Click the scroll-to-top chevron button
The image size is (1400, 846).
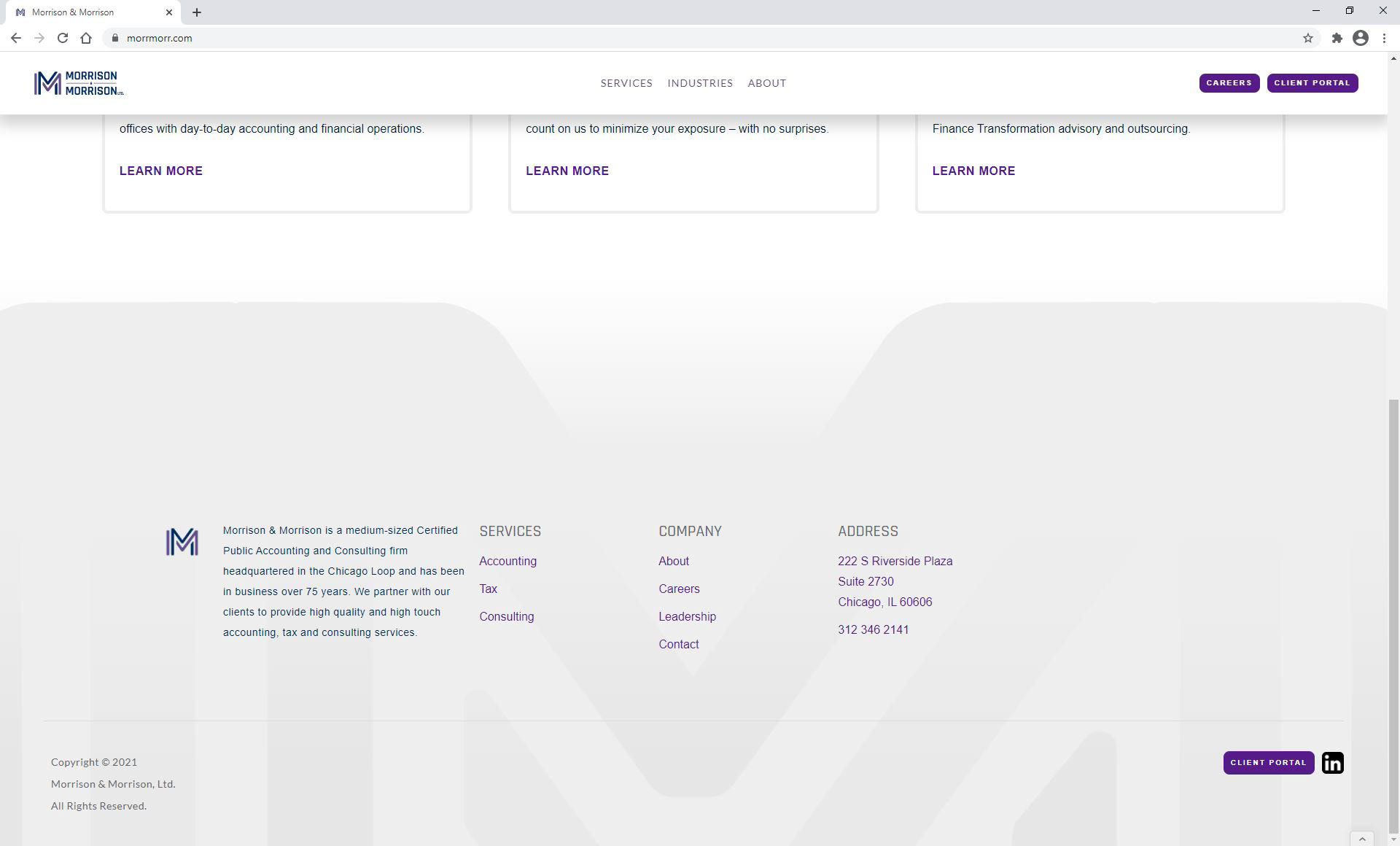point(1361,839)
